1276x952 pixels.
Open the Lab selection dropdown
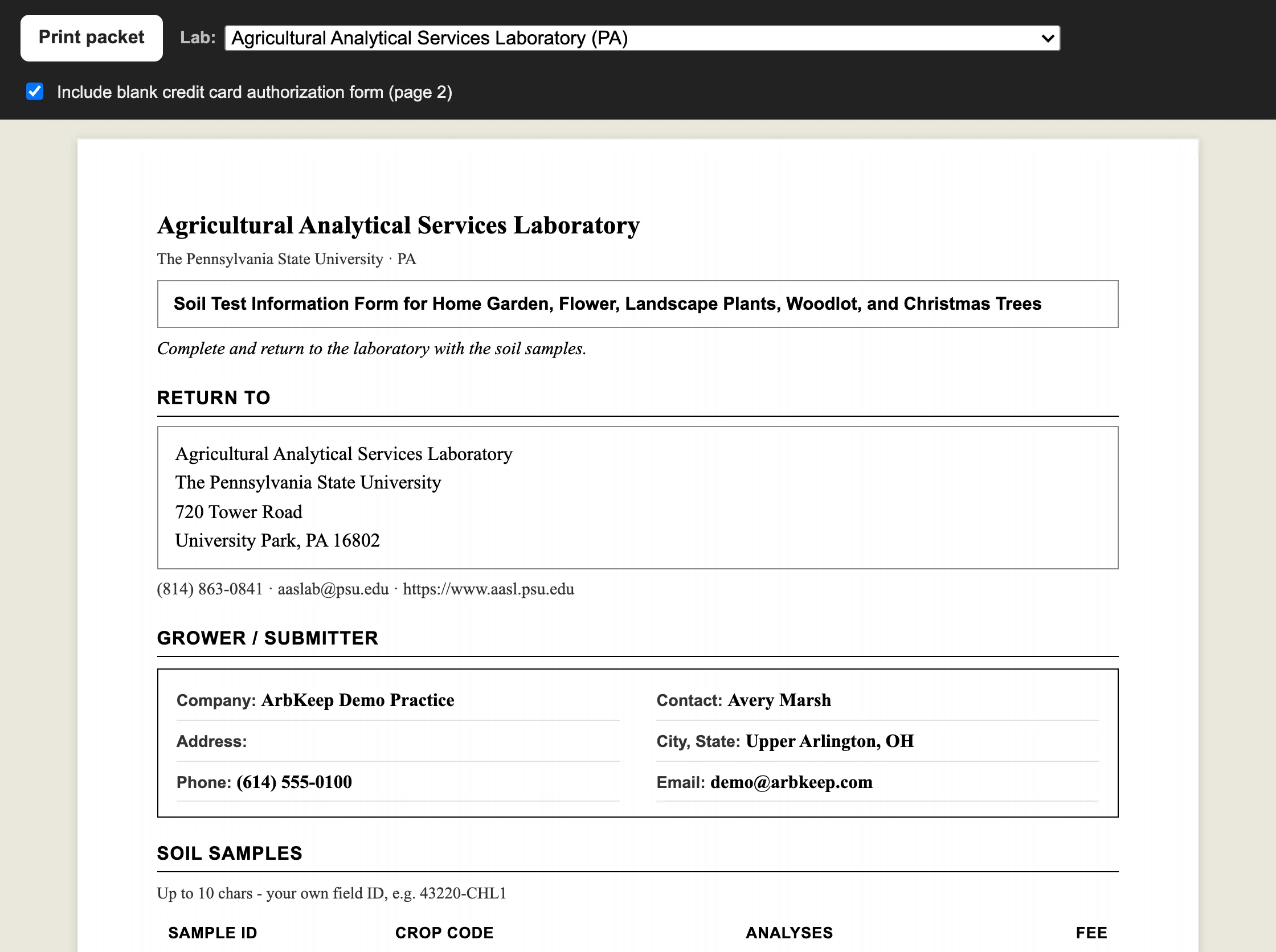pyautogui.click(x=642, y=38)
